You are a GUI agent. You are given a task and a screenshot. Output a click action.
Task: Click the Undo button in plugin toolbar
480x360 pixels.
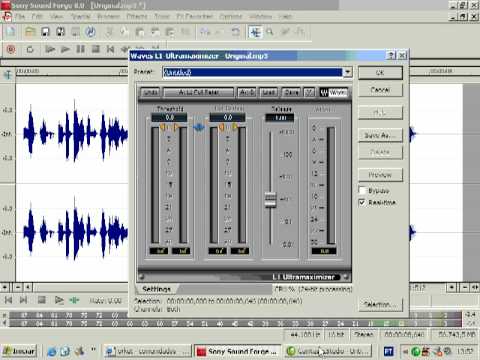[x=150, y=92]
